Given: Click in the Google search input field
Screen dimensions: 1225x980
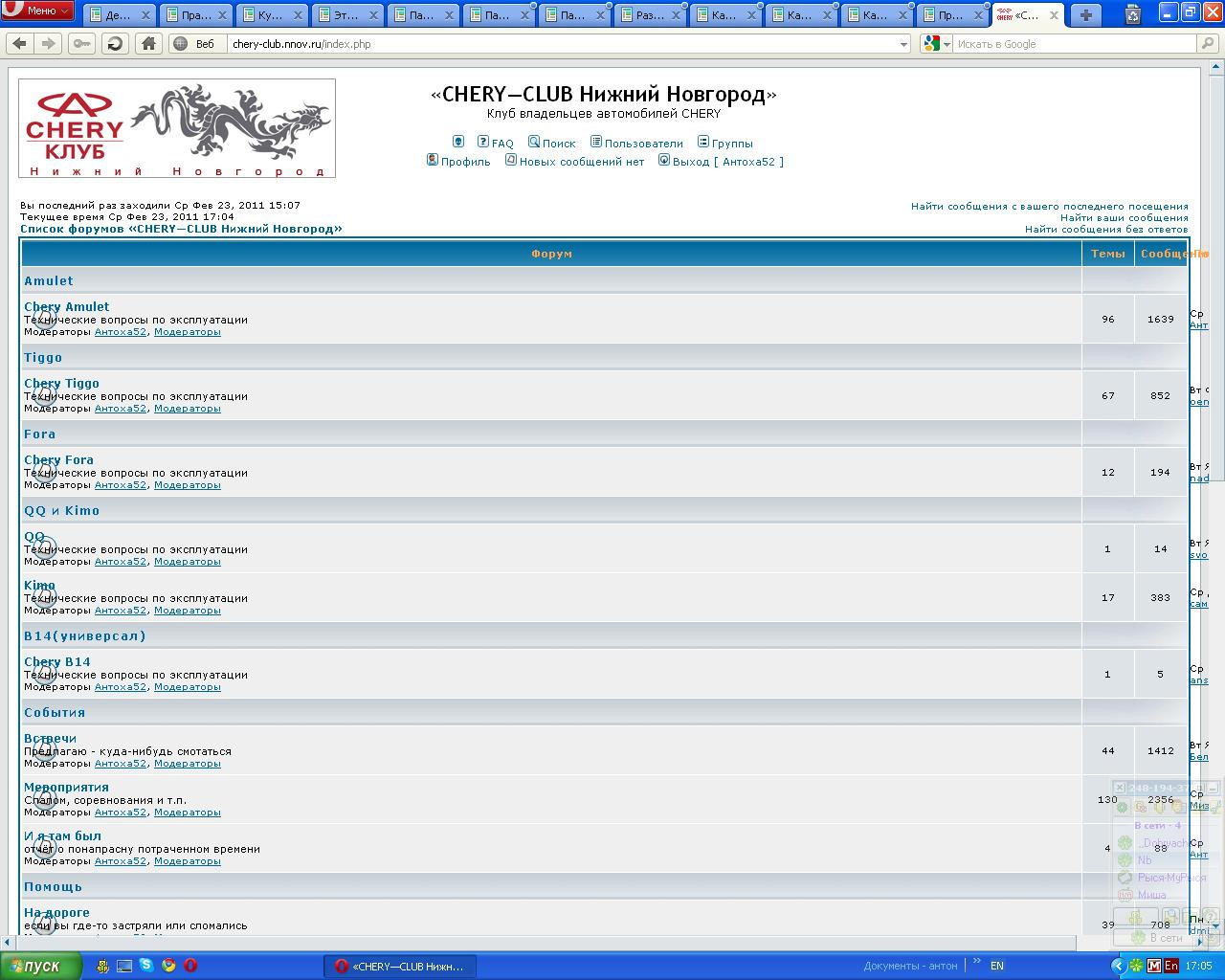Looking at the screenshot, I should [x=1072, y=44].
